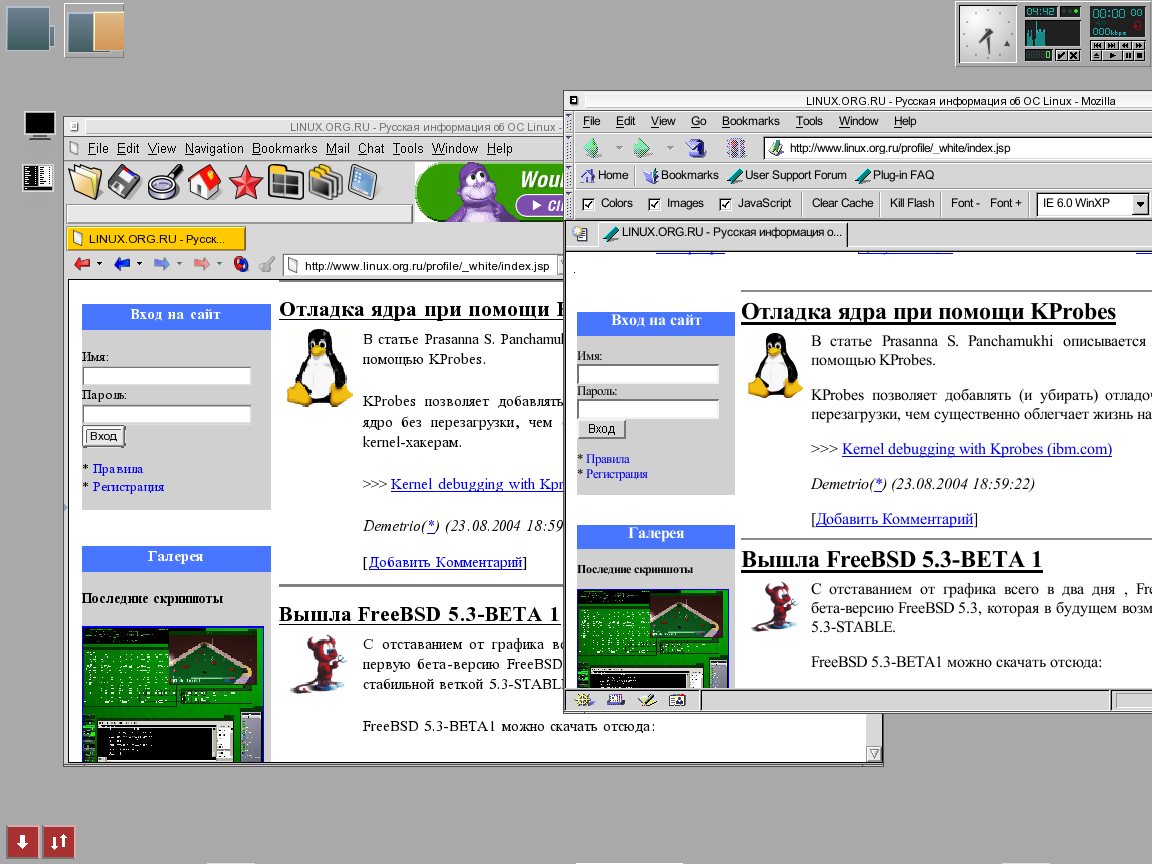Expand the IE 6.0 WinXP user agent dropdown

[x=1140, y=204]
